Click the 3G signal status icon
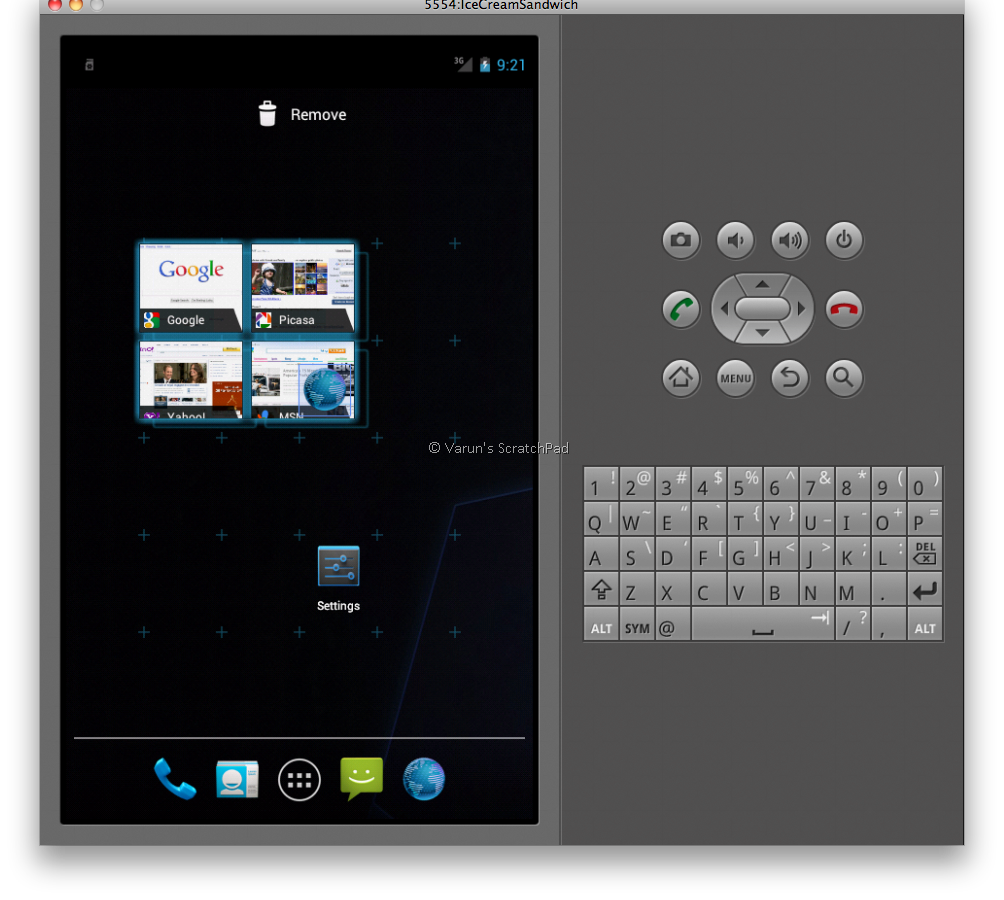This screenshot has height=900, width=1004. (x=463, y=64)
